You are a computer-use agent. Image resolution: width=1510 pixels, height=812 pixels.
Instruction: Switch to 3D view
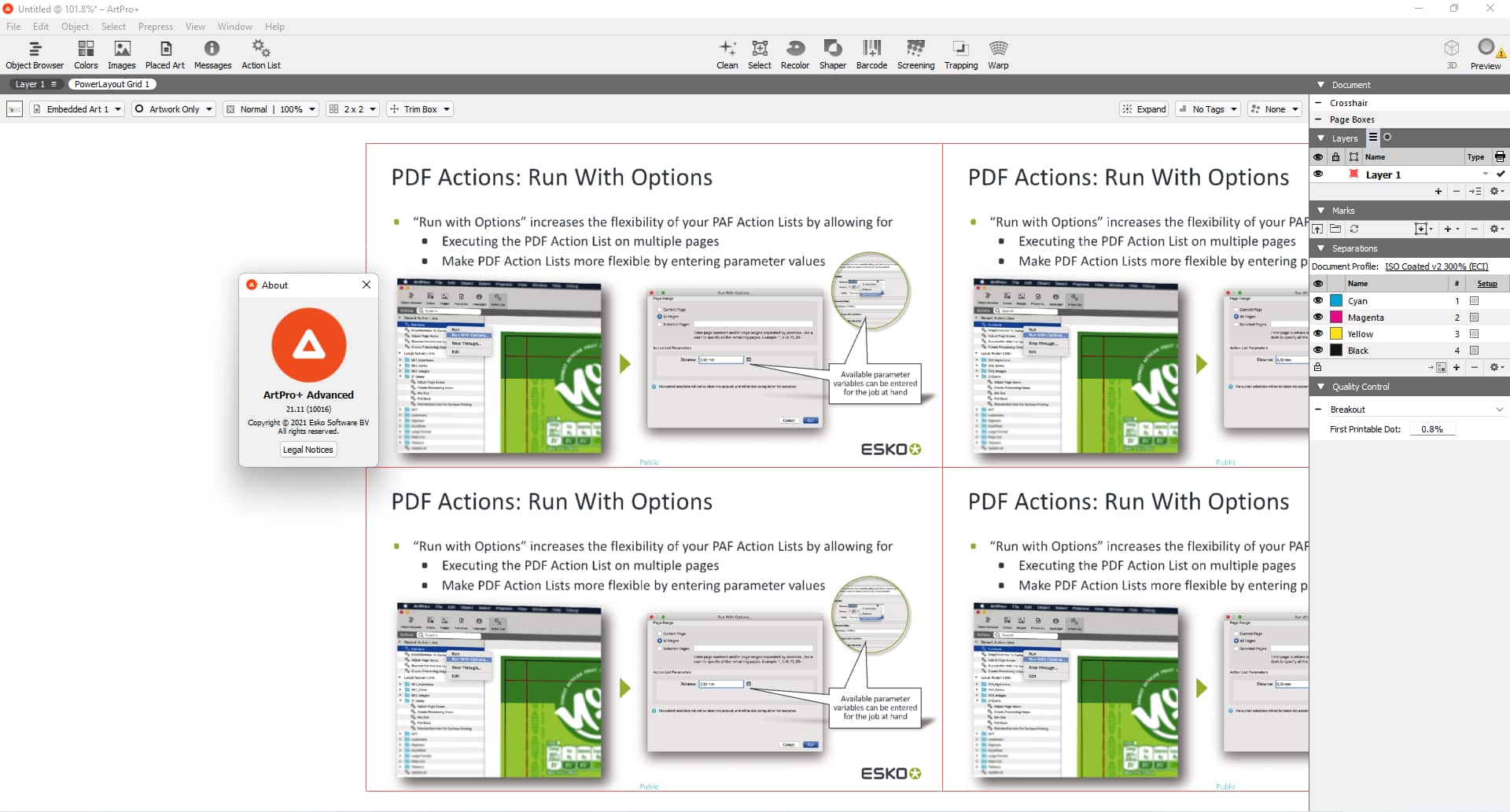click(x=1452, y=55)
